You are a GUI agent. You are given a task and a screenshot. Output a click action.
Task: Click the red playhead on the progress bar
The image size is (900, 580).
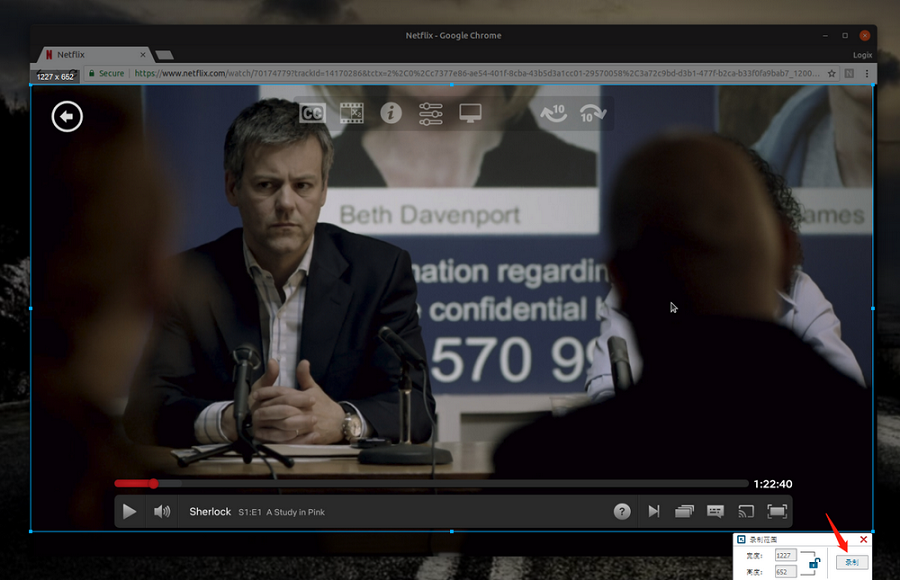pos(153,484)
